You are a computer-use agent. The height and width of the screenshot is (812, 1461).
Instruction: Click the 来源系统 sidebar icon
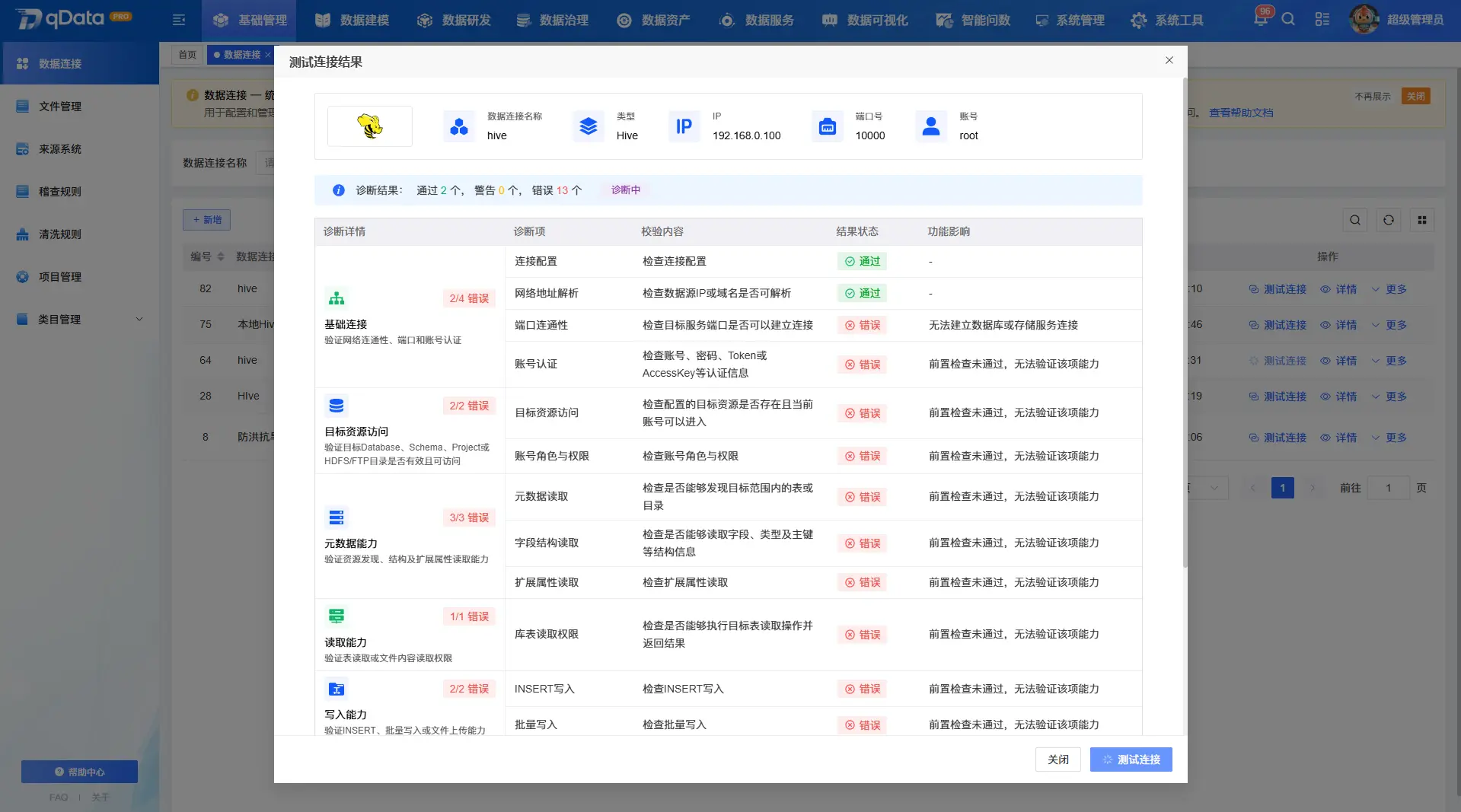[x=23, y=149]
